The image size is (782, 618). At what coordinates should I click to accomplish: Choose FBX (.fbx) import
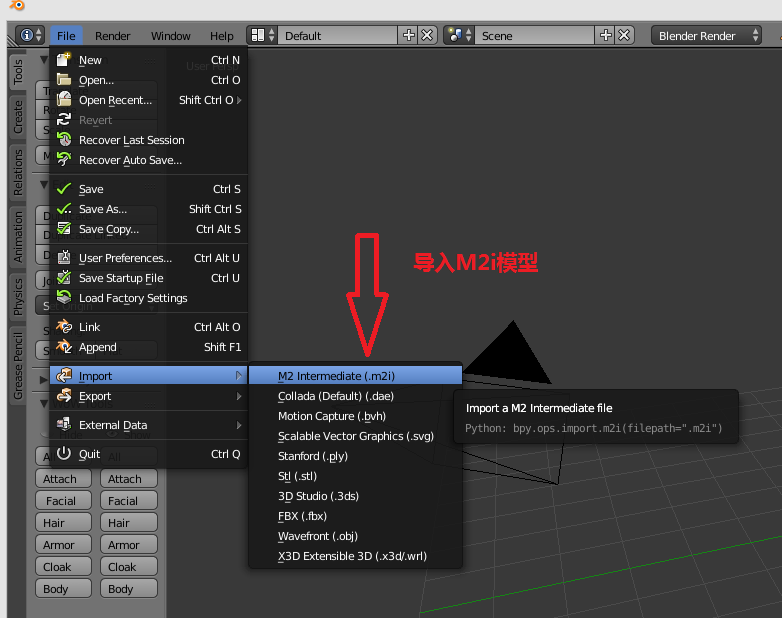(x=356, y=516)
